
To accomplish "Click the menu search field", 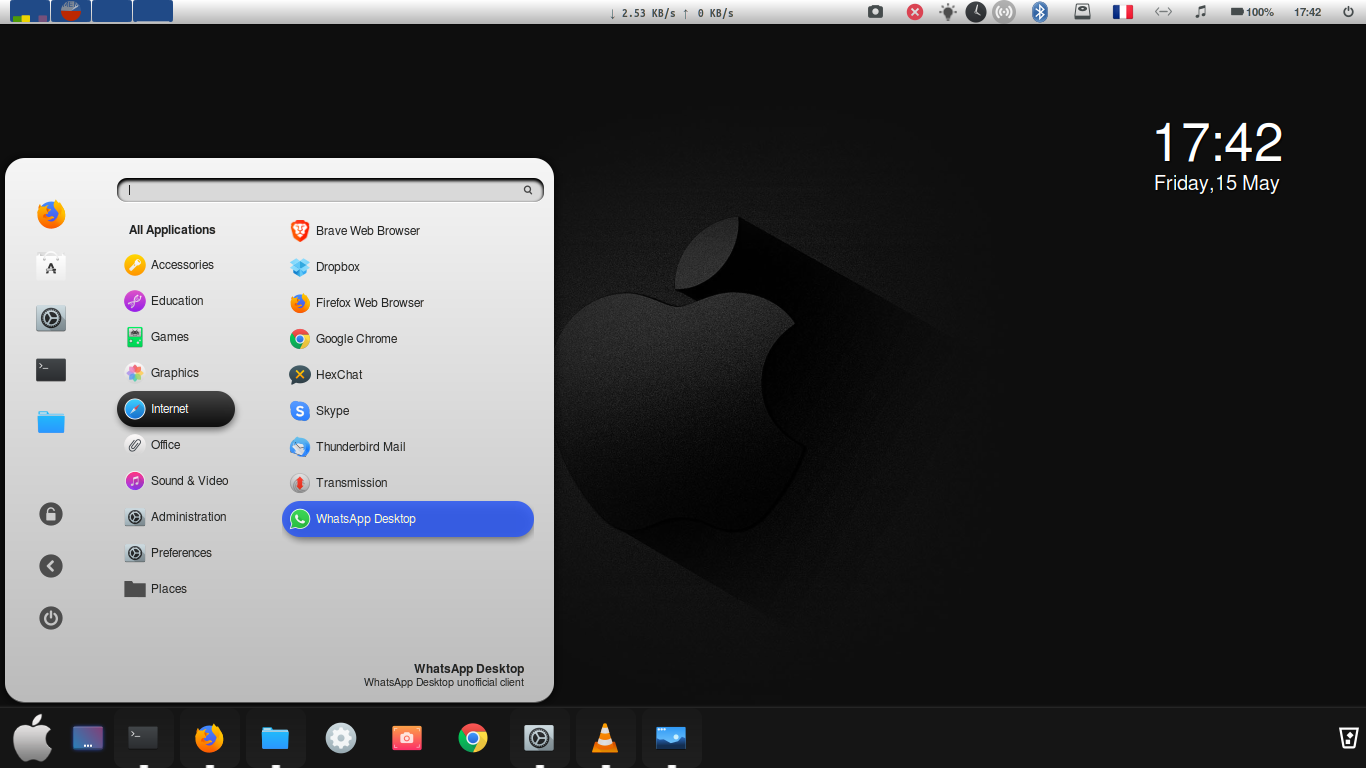I will click(x=330, y=190).
